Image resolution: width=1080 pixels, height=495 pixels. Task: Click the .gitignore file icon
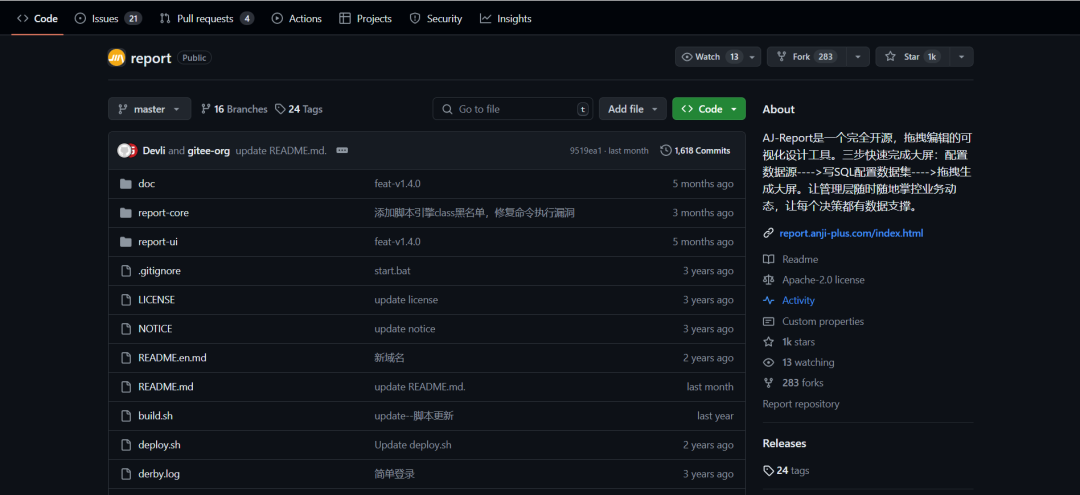point(125,271)
